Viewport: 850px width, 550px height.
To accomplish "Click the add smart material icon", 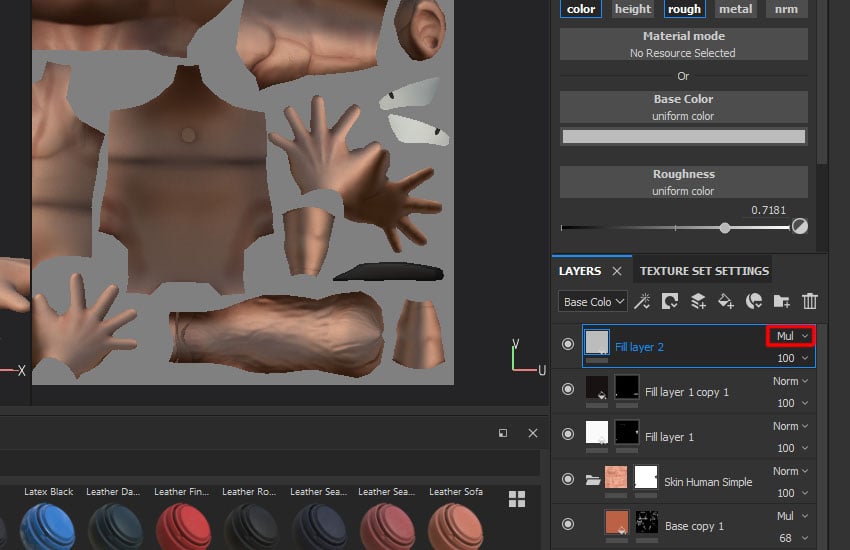I will tap(755, 301).
